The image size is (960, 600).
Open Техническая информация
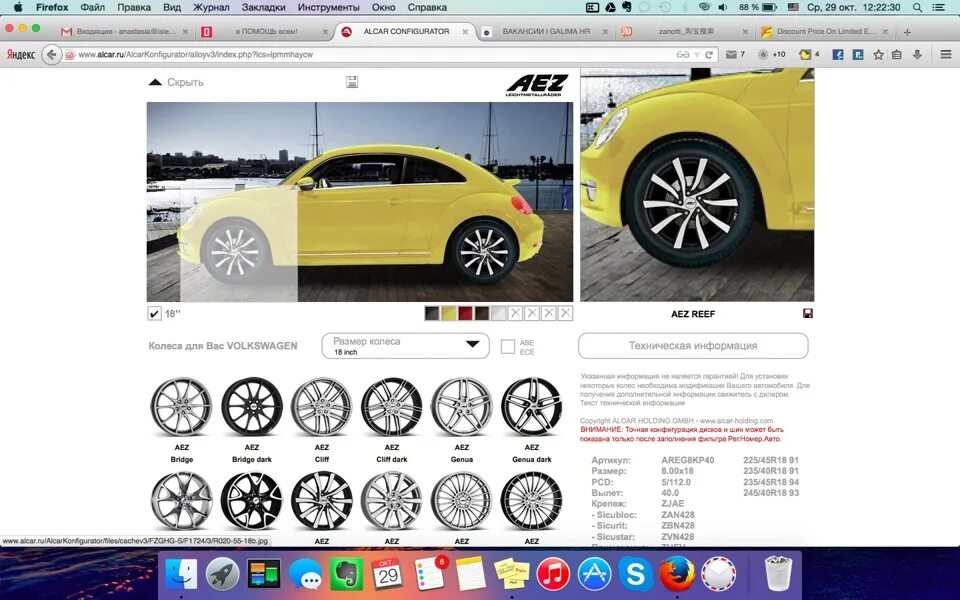point(693,346)
